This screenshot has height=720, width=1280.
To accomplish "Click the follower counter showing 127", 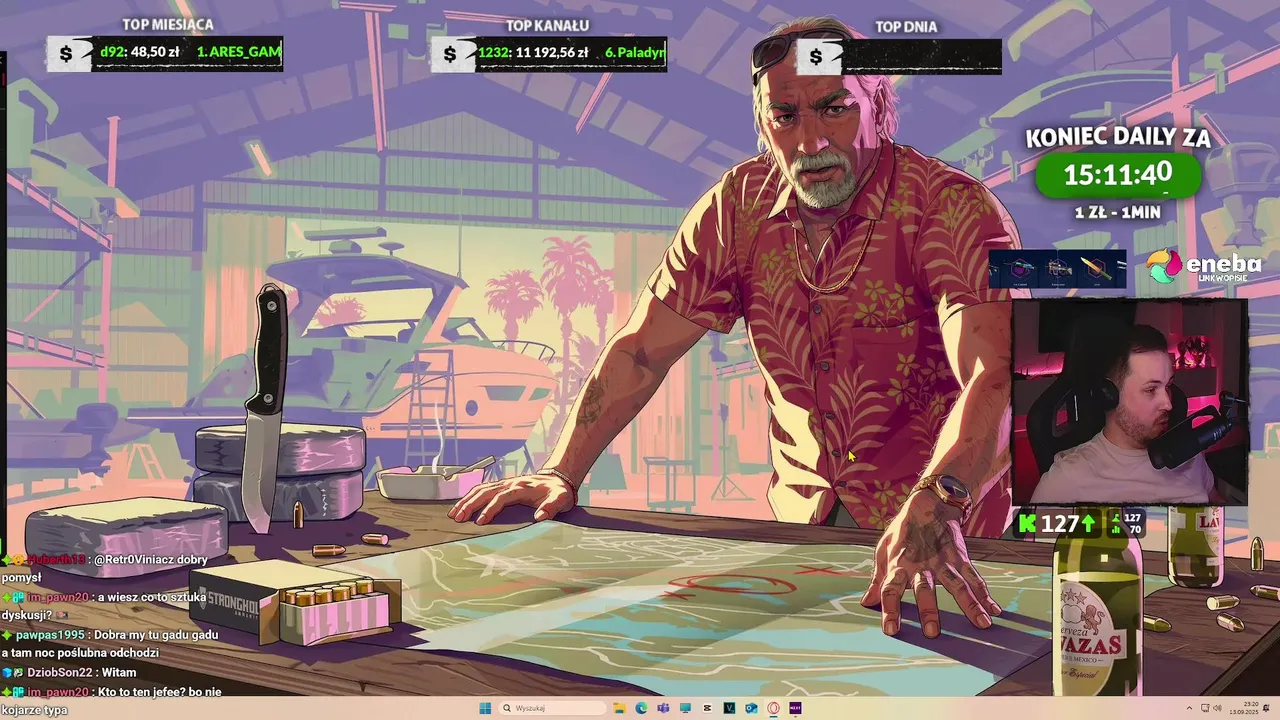I will click(x=1060, y=523).
